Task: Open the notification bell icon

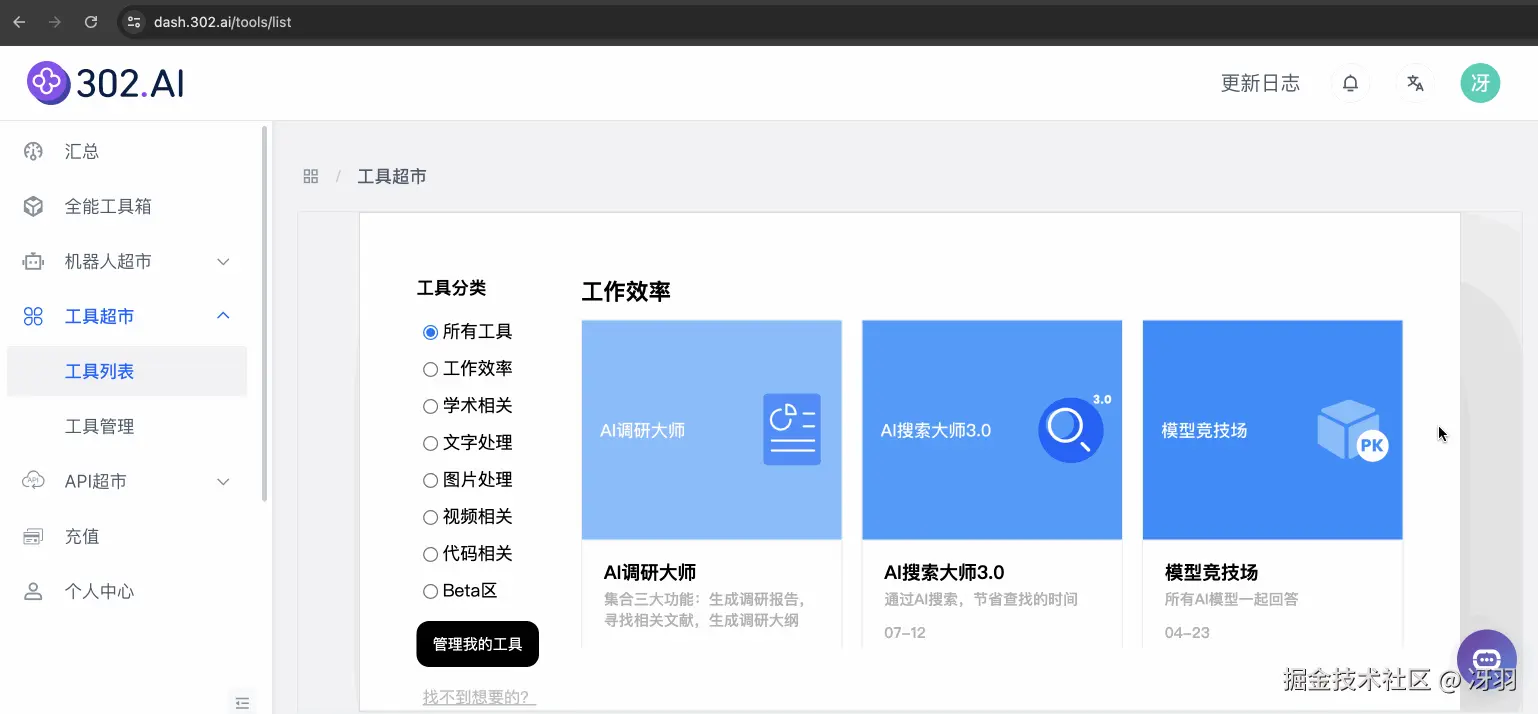Action: point(1350,83)
